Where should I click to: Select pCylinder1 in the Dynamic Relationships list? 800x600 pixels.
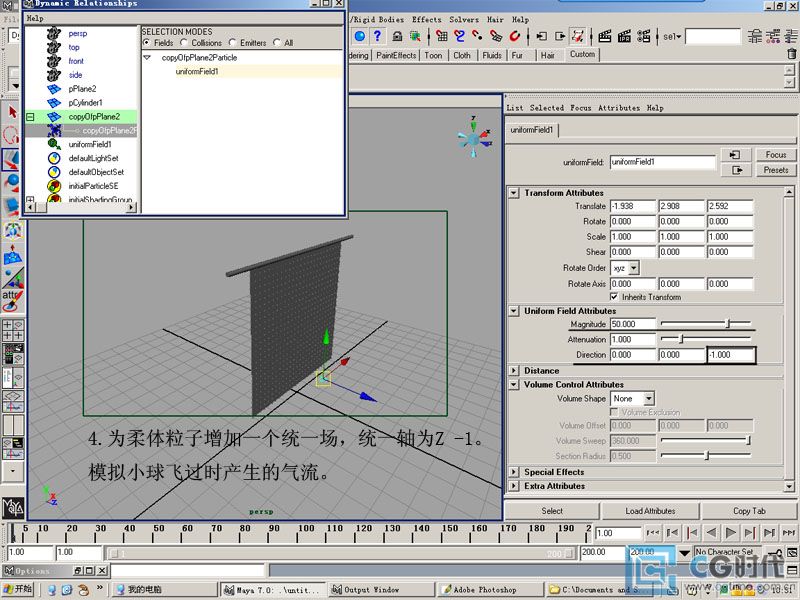point(85,103)
